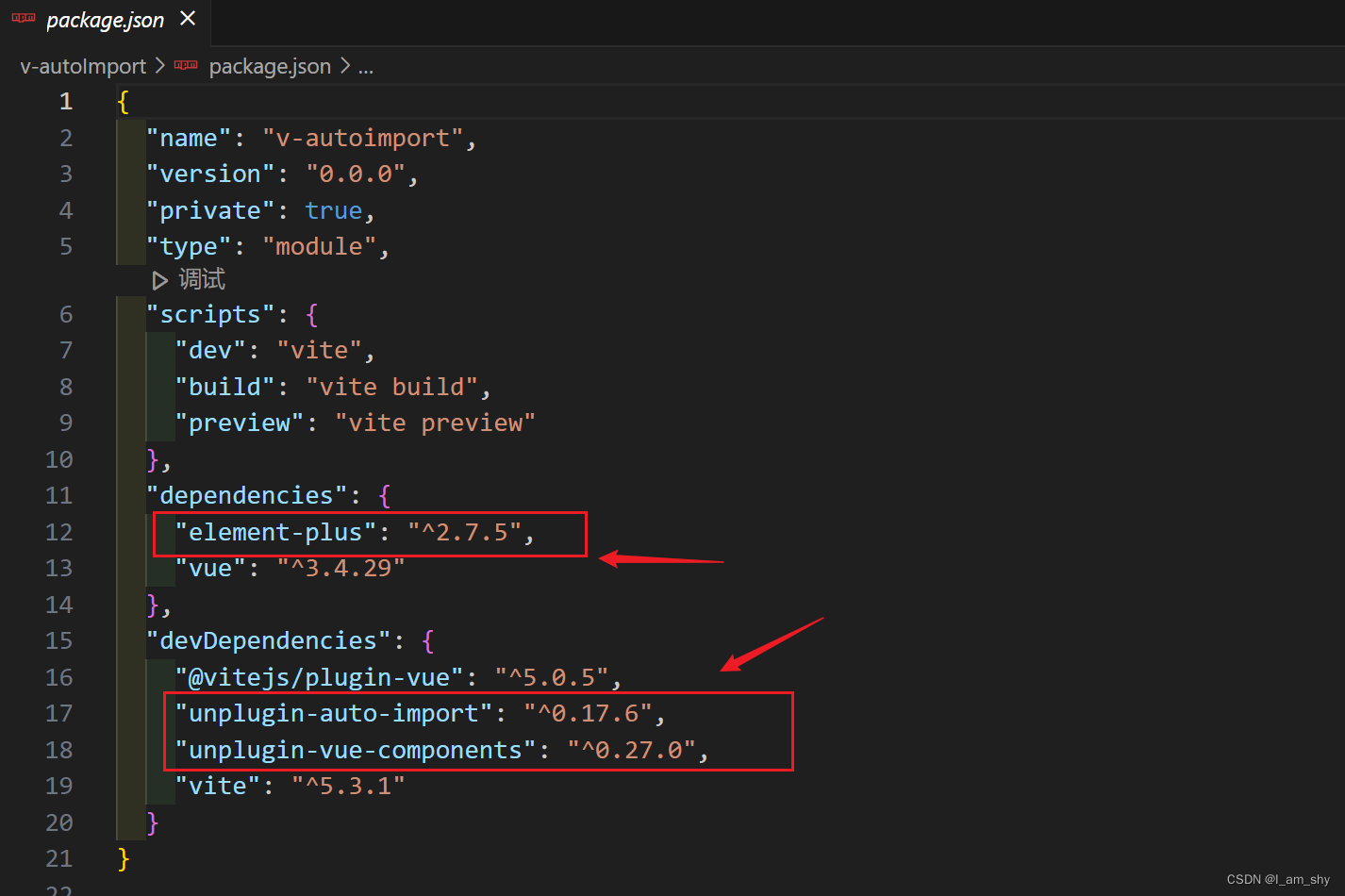Click the "v-autoimport" value string
Viewport: 1345px width, 896px height.
(x=363, y=138)
